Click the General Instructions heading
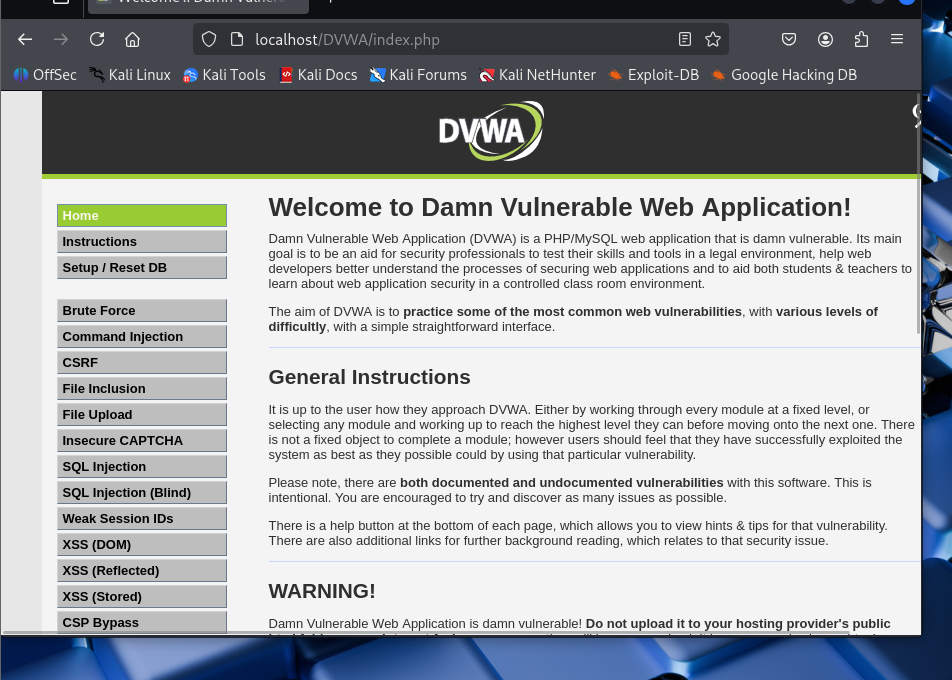The image size is (952, 680). pyautogui.click(x=369, y=377)
